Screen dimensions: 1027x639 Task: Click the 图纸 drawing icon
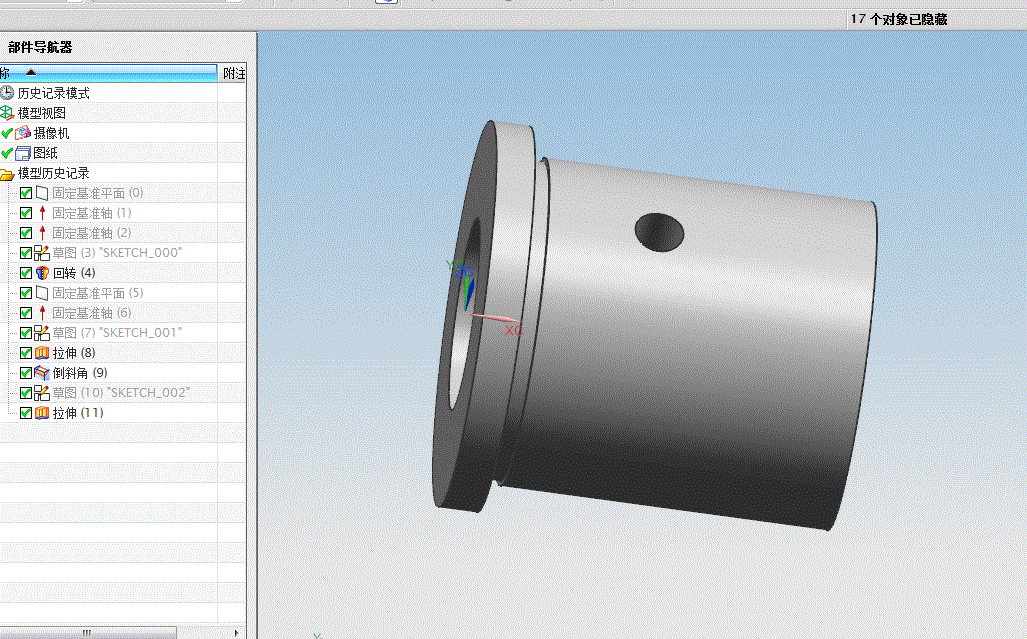[23, 153]
